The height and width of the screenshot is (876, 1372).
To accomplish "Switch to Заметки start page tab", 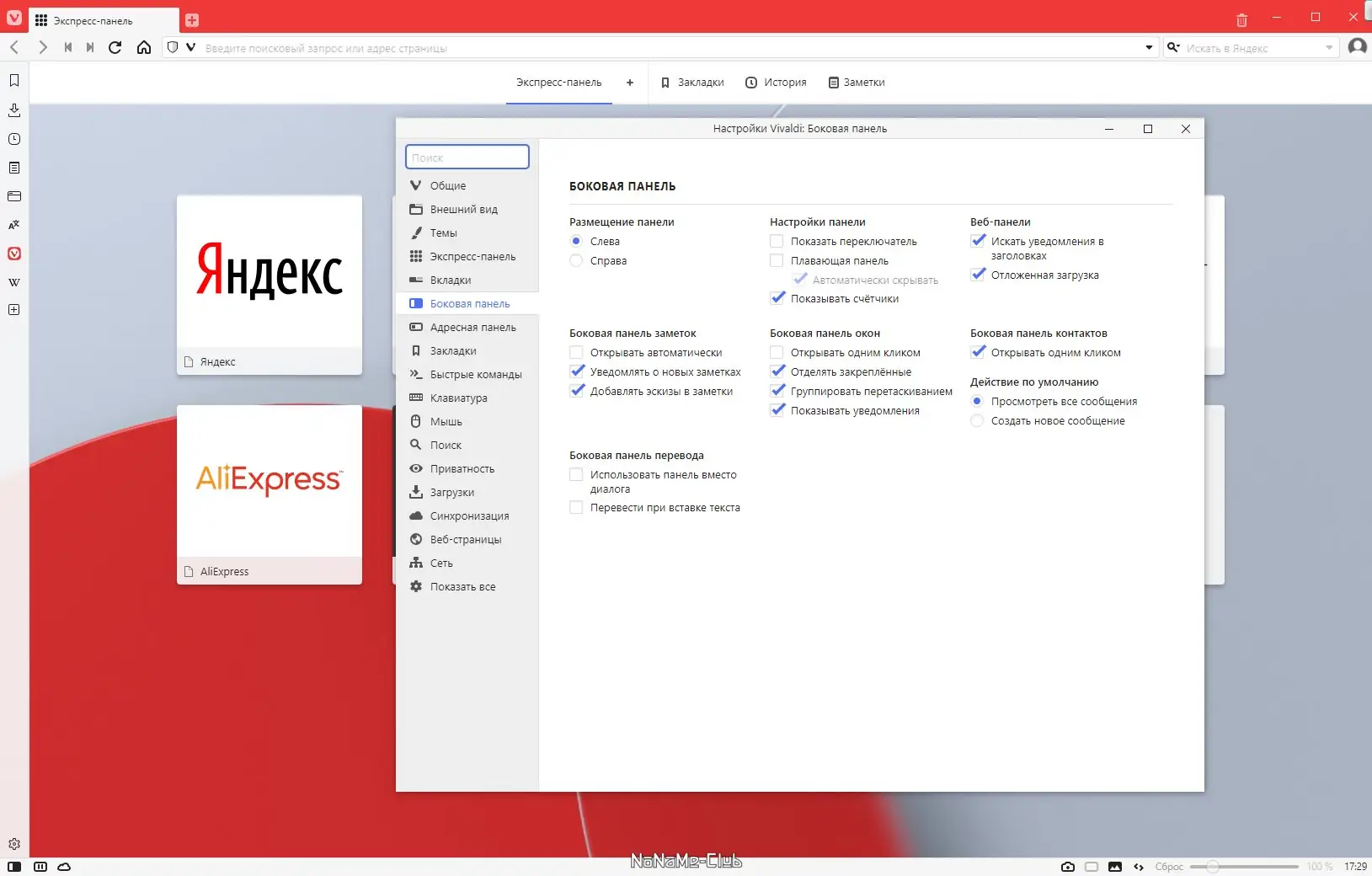I will 857,83.
